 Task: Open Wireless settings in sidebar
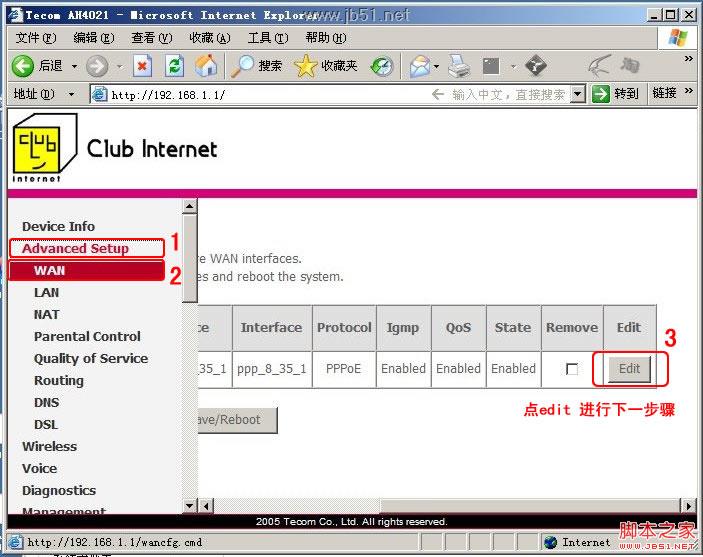coord(49,446)
